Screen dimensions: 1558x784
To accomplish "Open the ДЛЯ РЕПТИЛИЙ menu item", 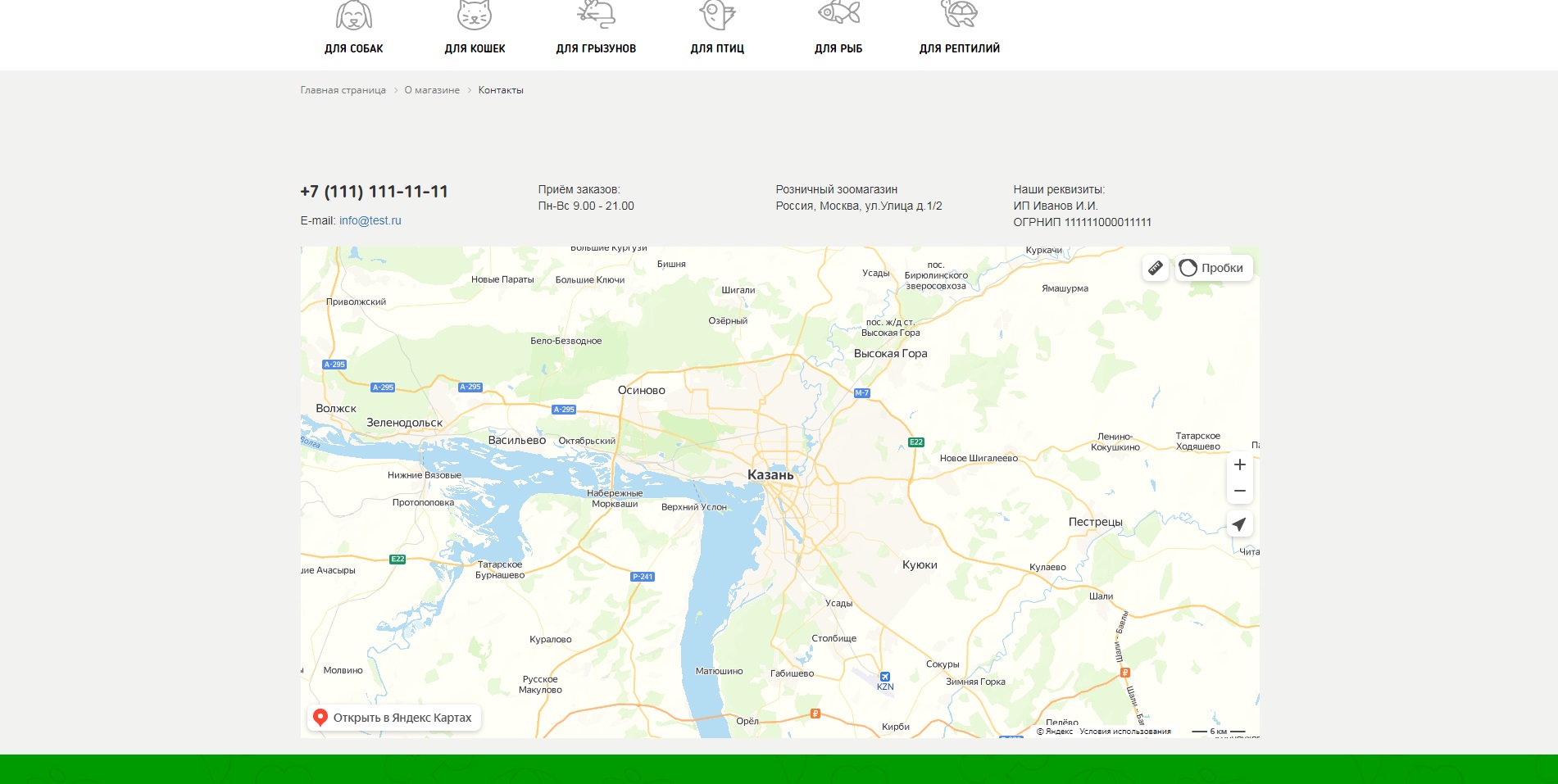I will (959, 48).
